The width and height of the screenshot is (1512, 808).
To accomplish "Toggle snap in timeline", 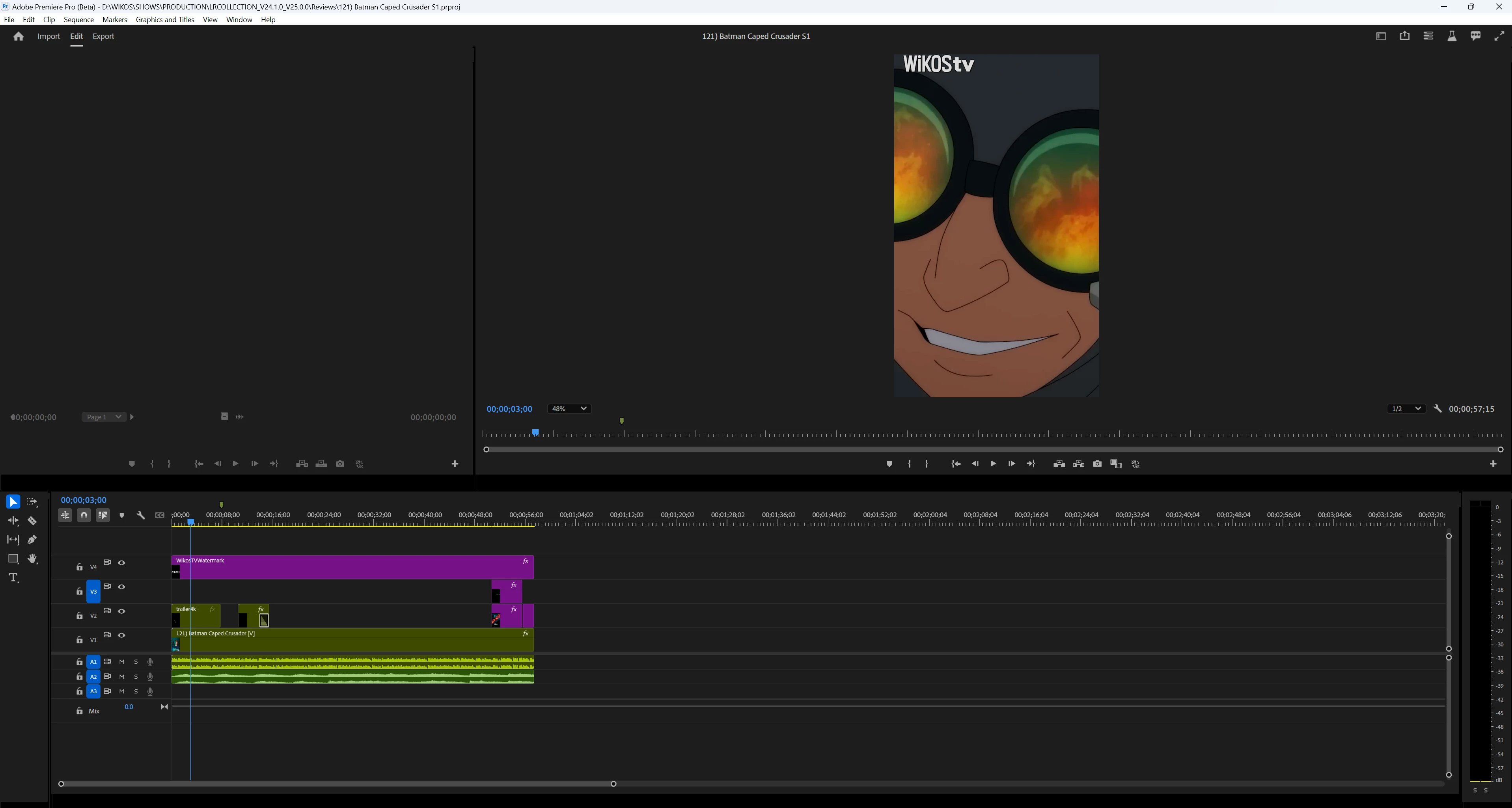I will 84,515.
